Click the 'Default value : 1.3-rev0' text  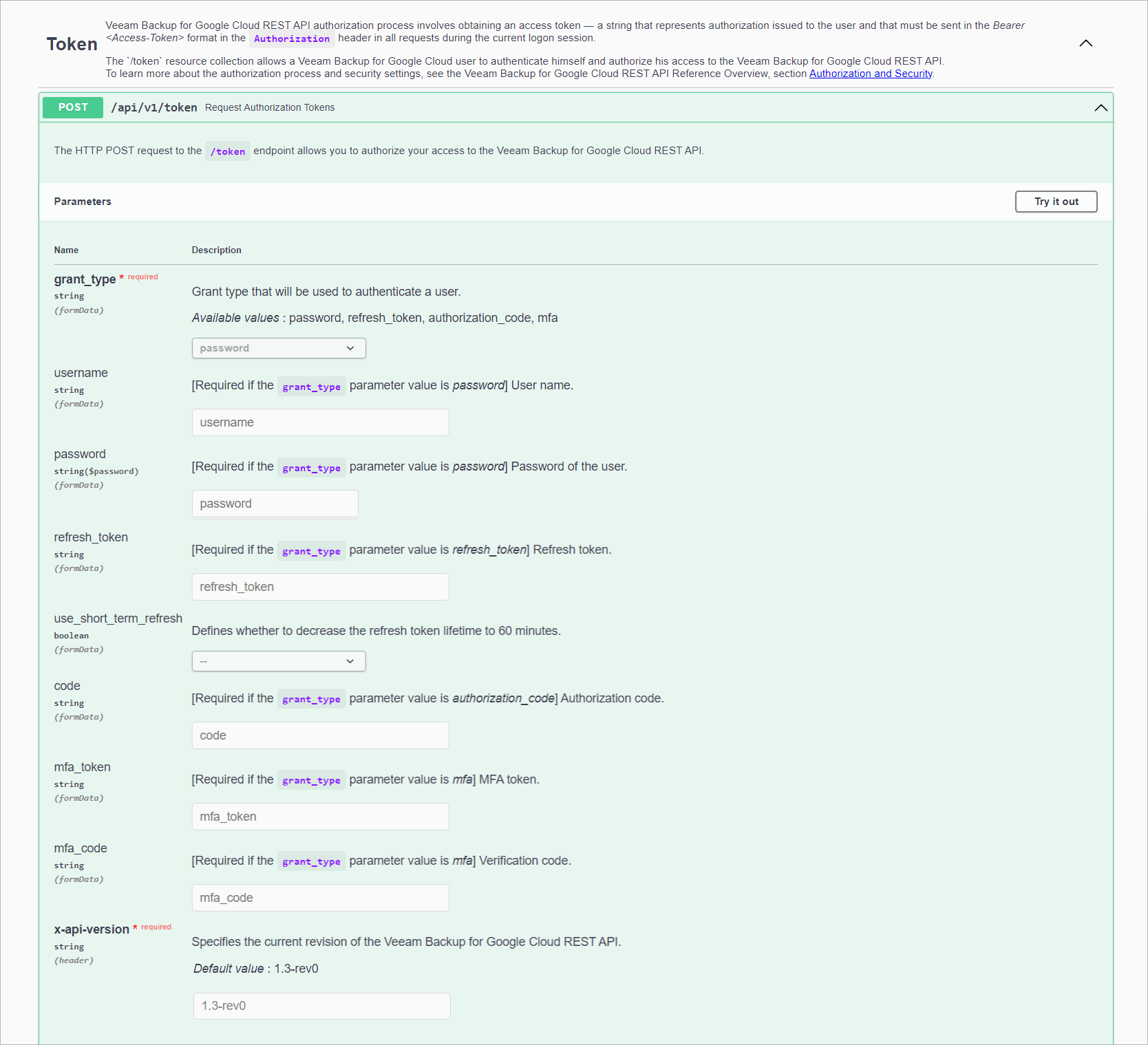[x=256, y=969]
